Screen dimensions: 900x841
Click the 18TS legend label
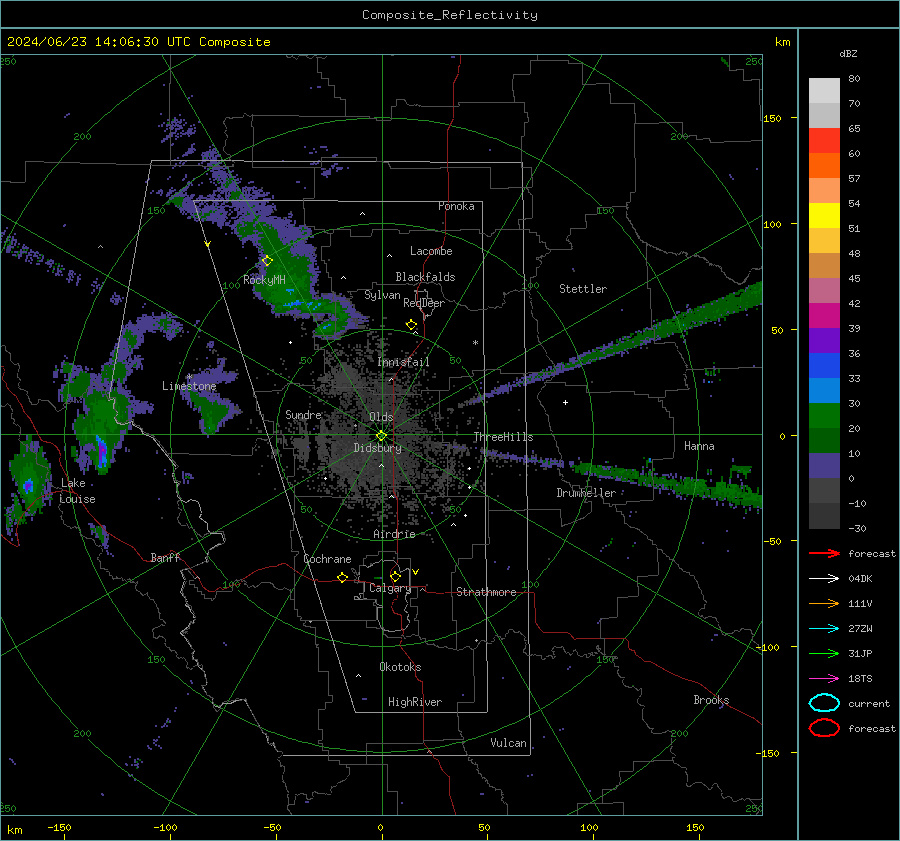tap(860, 679)
